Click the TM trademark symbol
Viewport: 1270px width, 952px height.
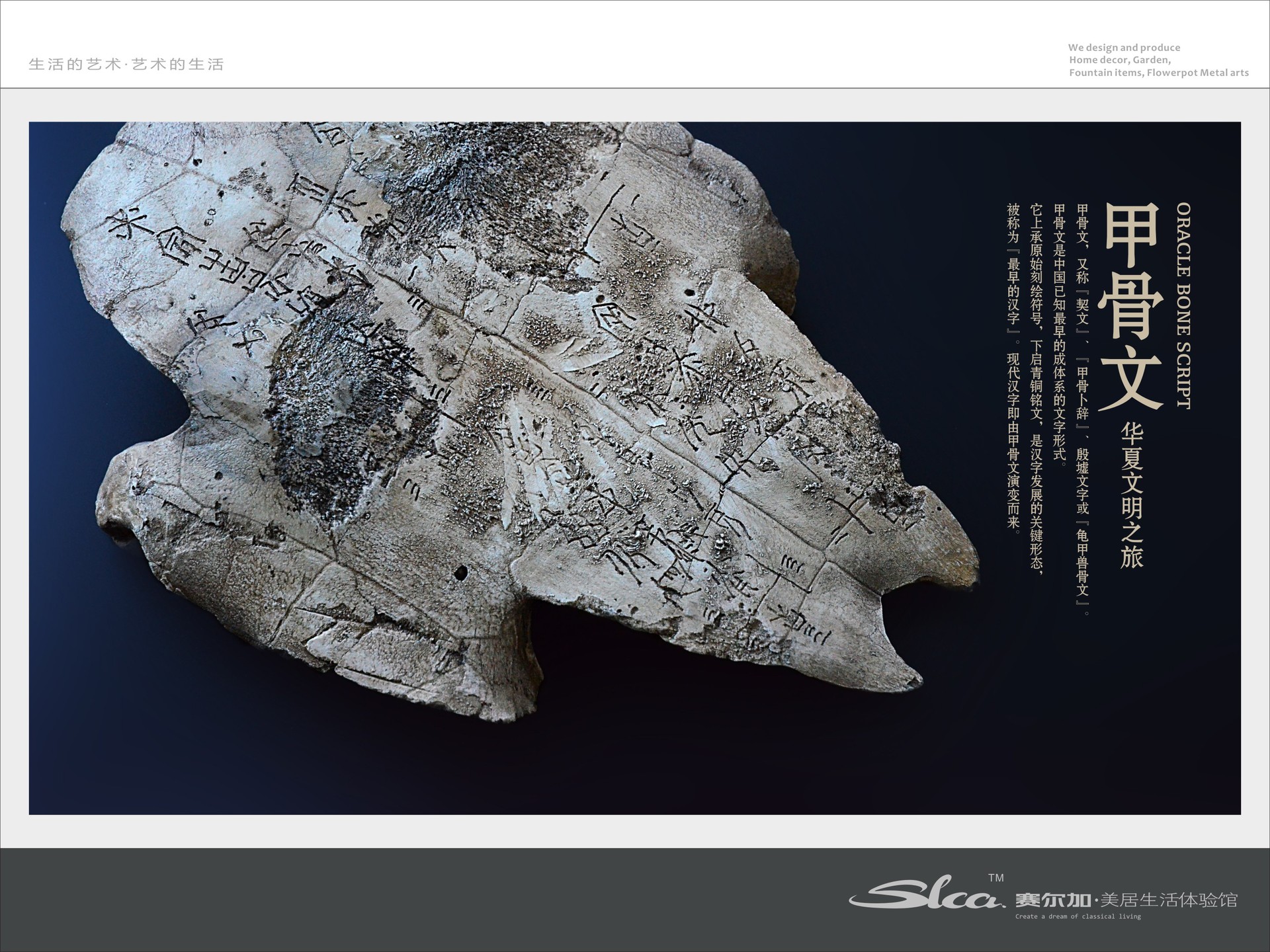coord(995,878)
